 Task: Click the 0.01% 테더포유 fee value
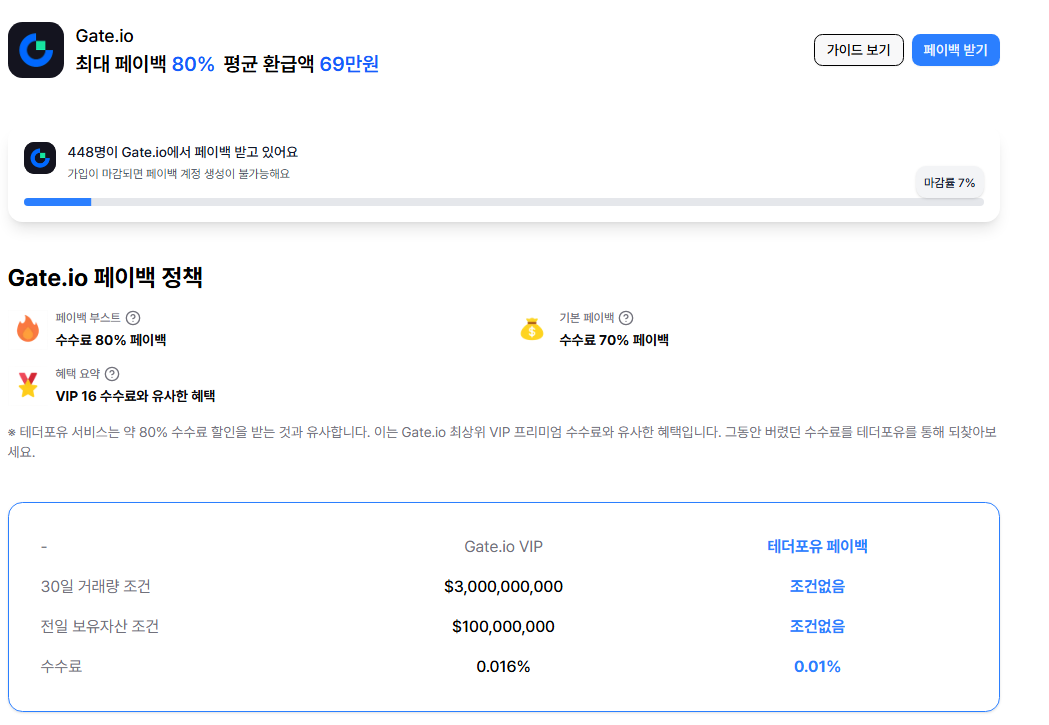[817, 667]
